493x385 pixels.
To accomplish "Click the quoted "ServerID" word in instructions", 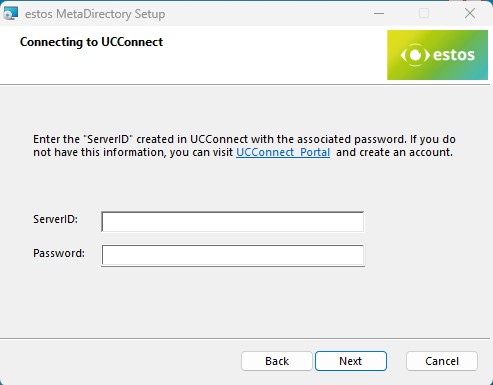I will 107,139.
